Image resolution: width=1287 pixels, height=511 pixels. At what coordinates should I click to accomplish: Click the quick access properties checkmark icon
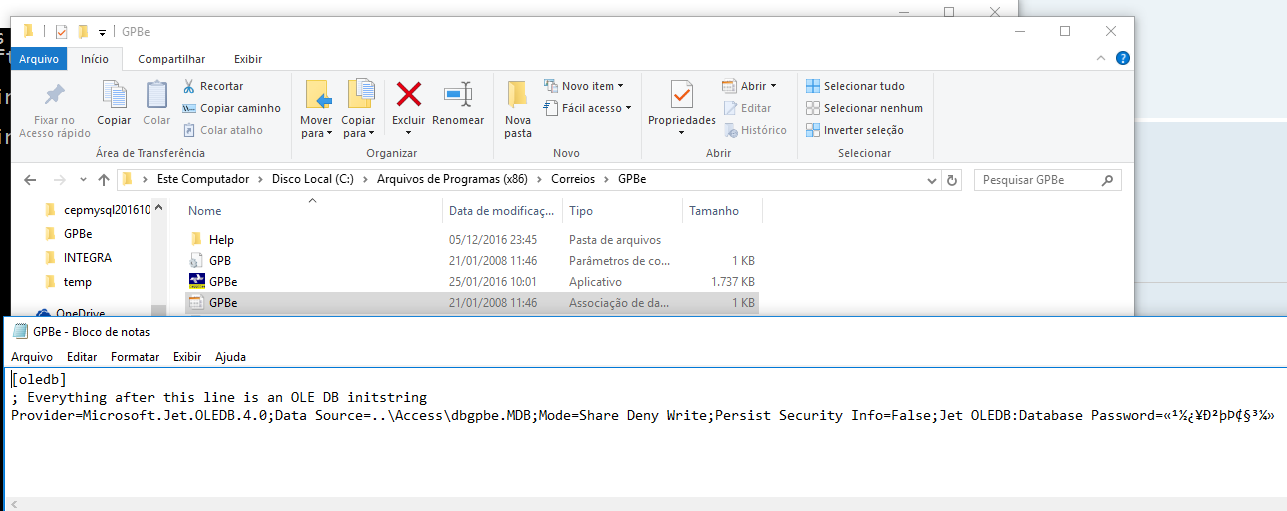pyautogui.click(x=61, y=32)
